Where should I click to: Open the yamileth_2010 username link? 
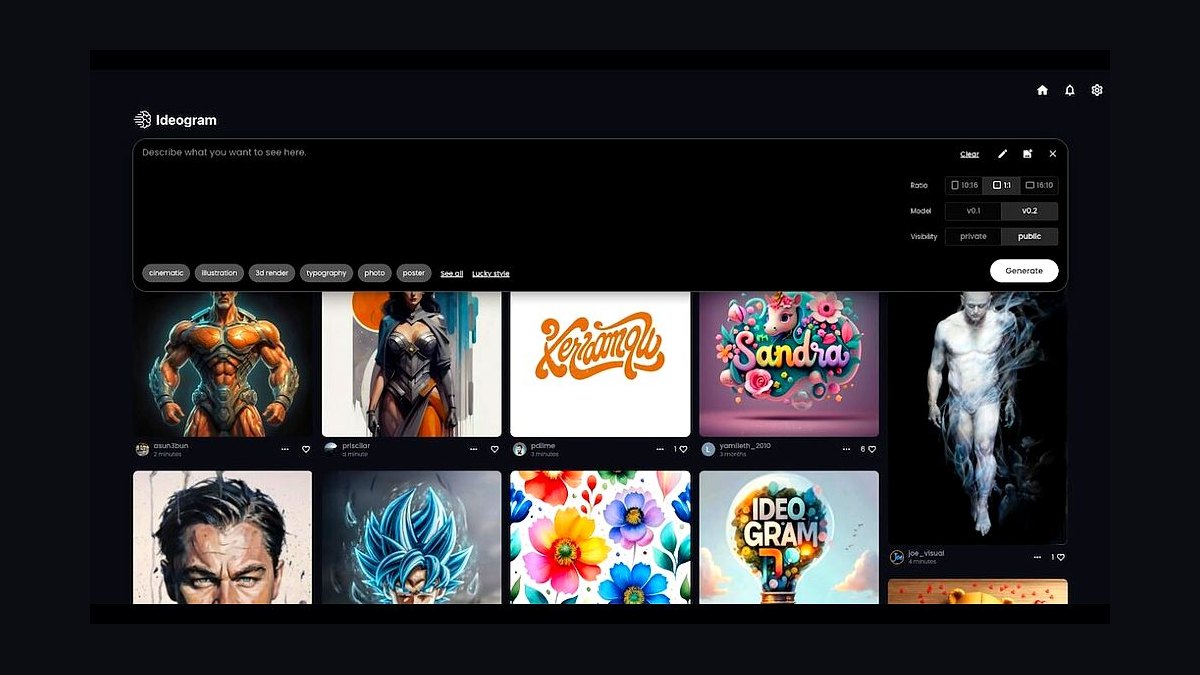[x=746, y=445]
